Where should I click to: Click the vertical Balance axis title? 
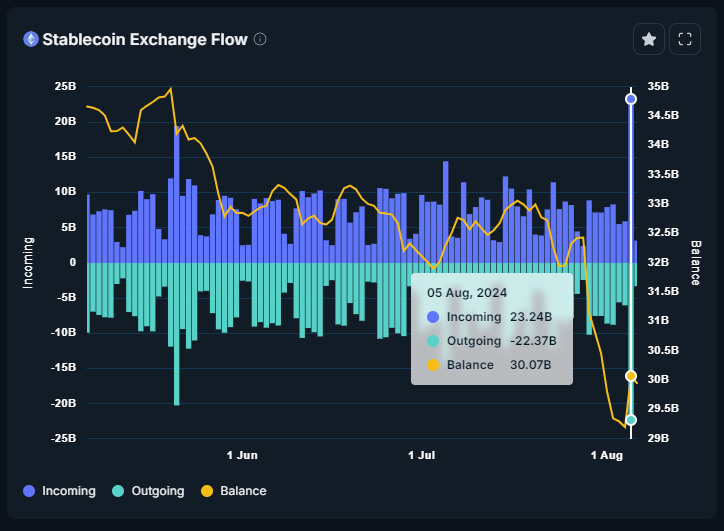[x=696, y=263]
